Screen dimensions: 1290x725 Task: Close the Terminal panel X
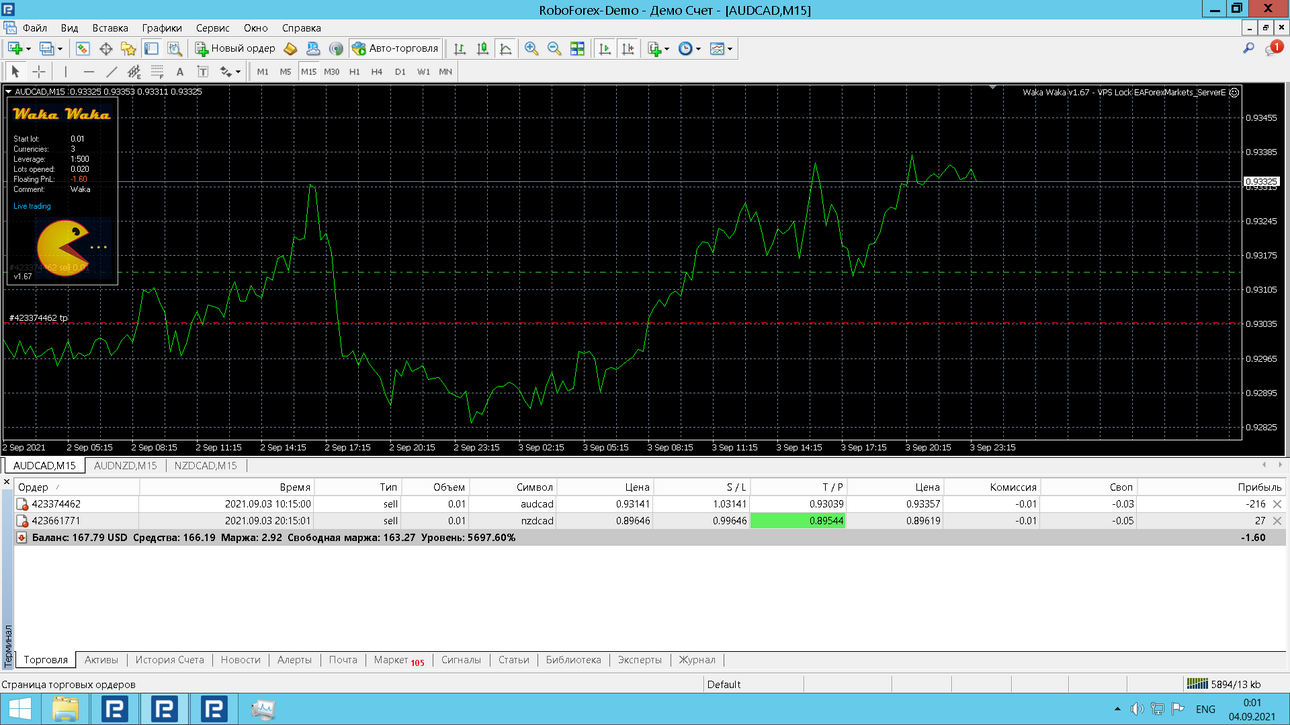[x=6, y=483]
